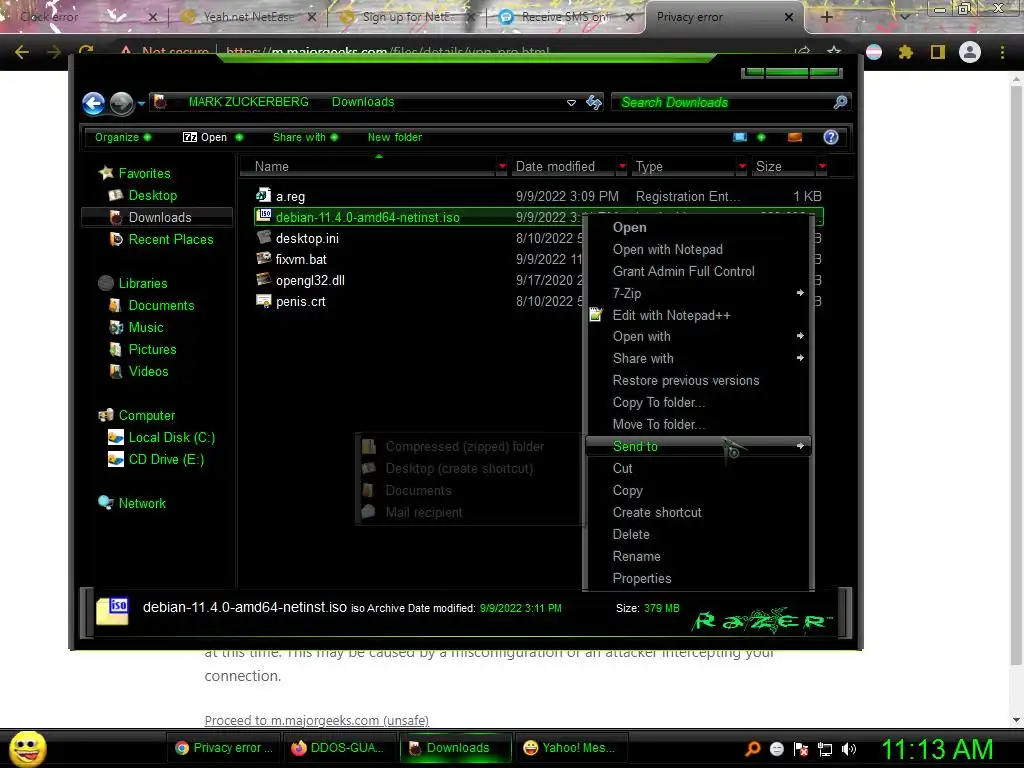Open the Date modified column dropdown arrow
This screenshot has height=768, width=1024.
[622, 167]
